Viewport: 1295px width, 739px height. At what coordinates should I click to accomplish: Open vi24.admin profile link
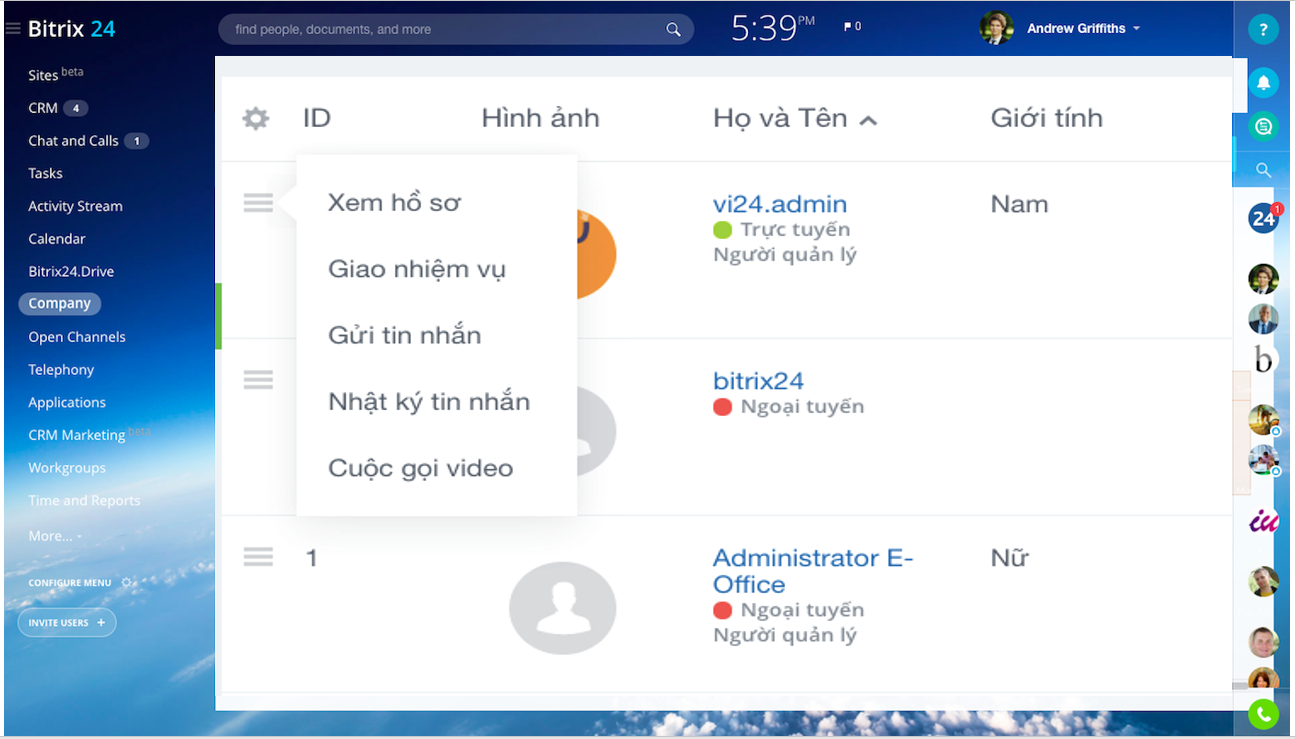[x=780, y=204]
